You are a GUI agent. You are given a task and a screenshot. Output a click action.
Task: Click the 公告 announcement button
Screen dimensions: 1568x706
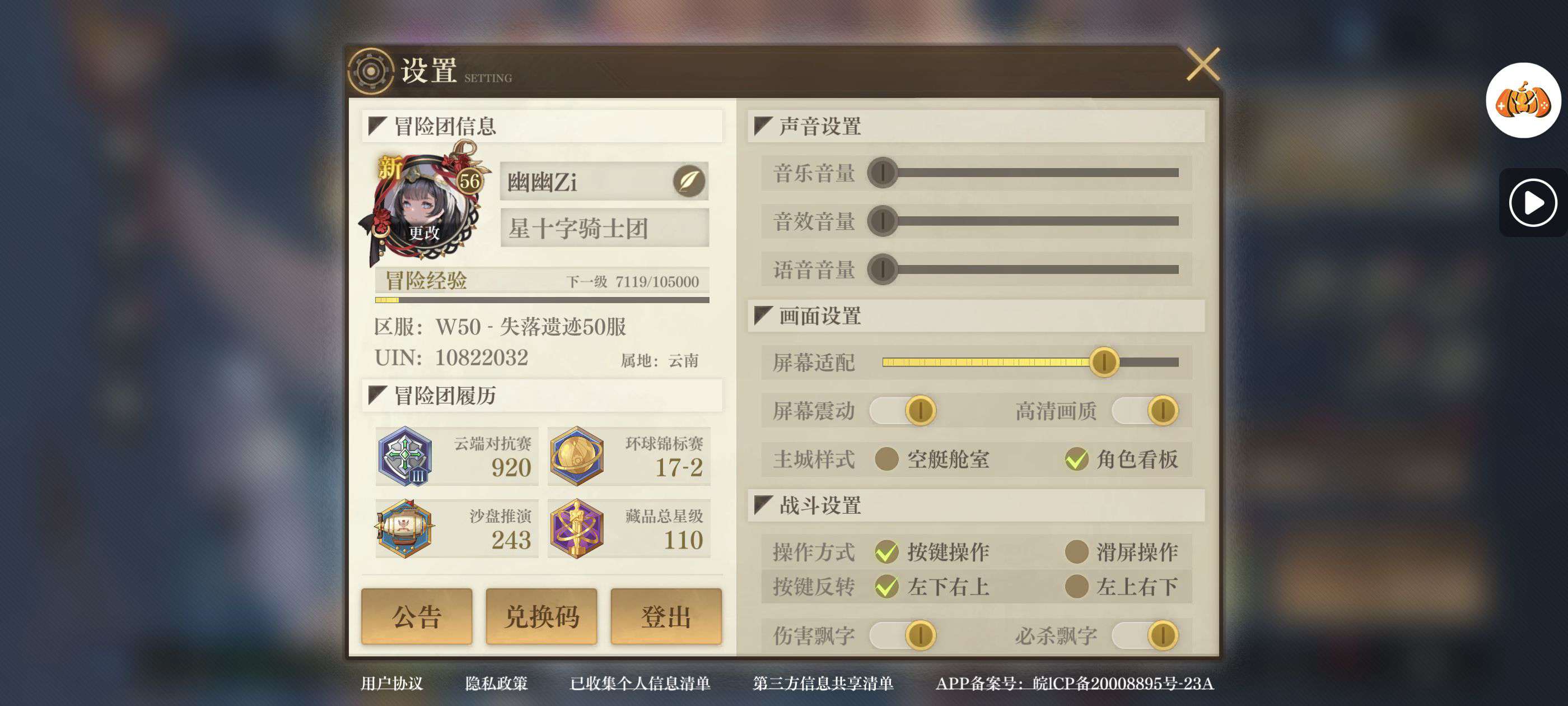point(416,616)
